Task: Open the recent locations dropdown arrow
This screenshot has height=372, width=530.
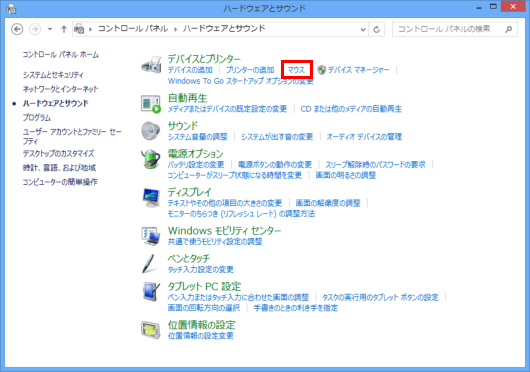Action: (x=50, y=29)
